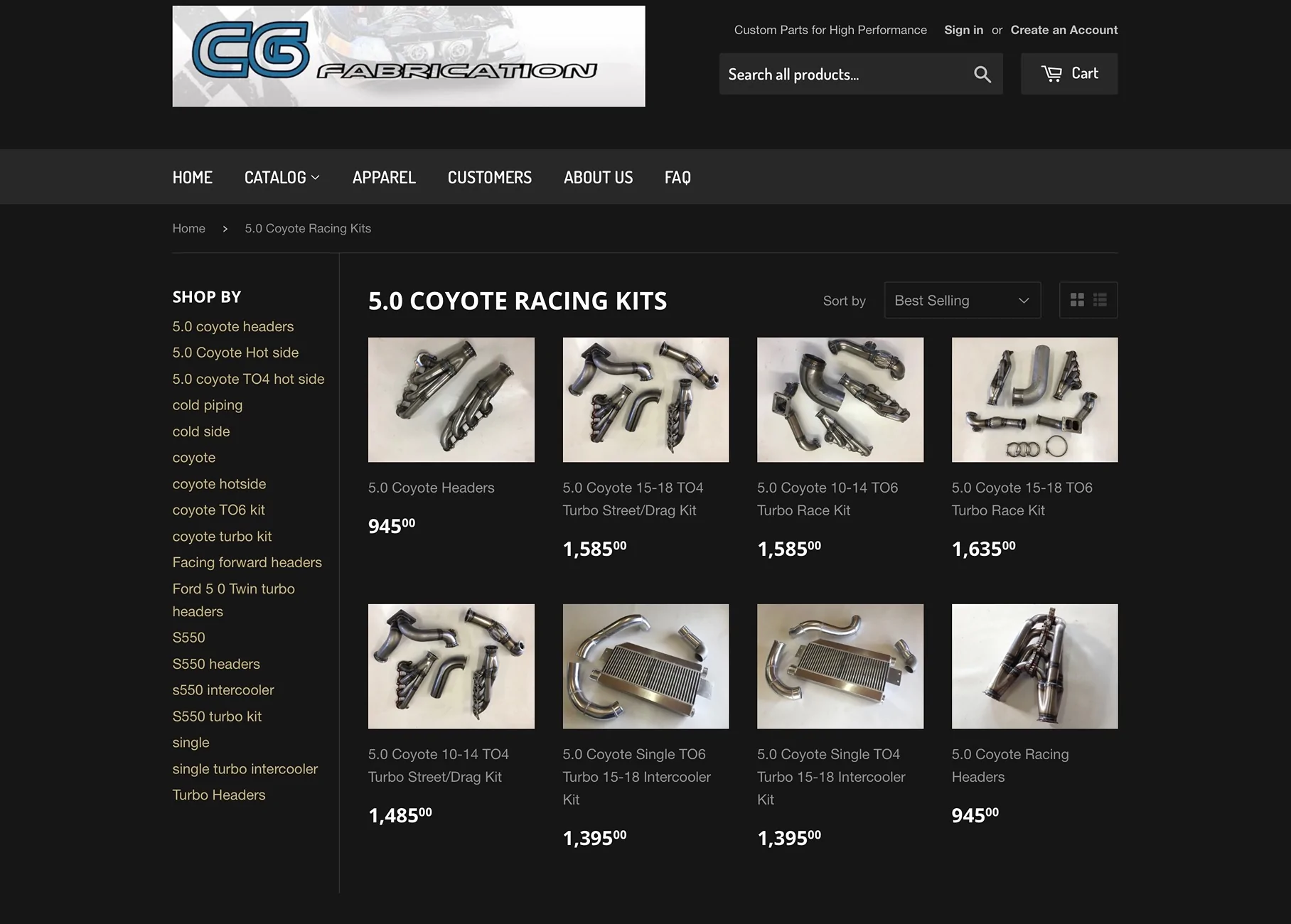Filter by cold piping tag
1291x924 pixels.
pyautogui.click(x=208, y=405)
